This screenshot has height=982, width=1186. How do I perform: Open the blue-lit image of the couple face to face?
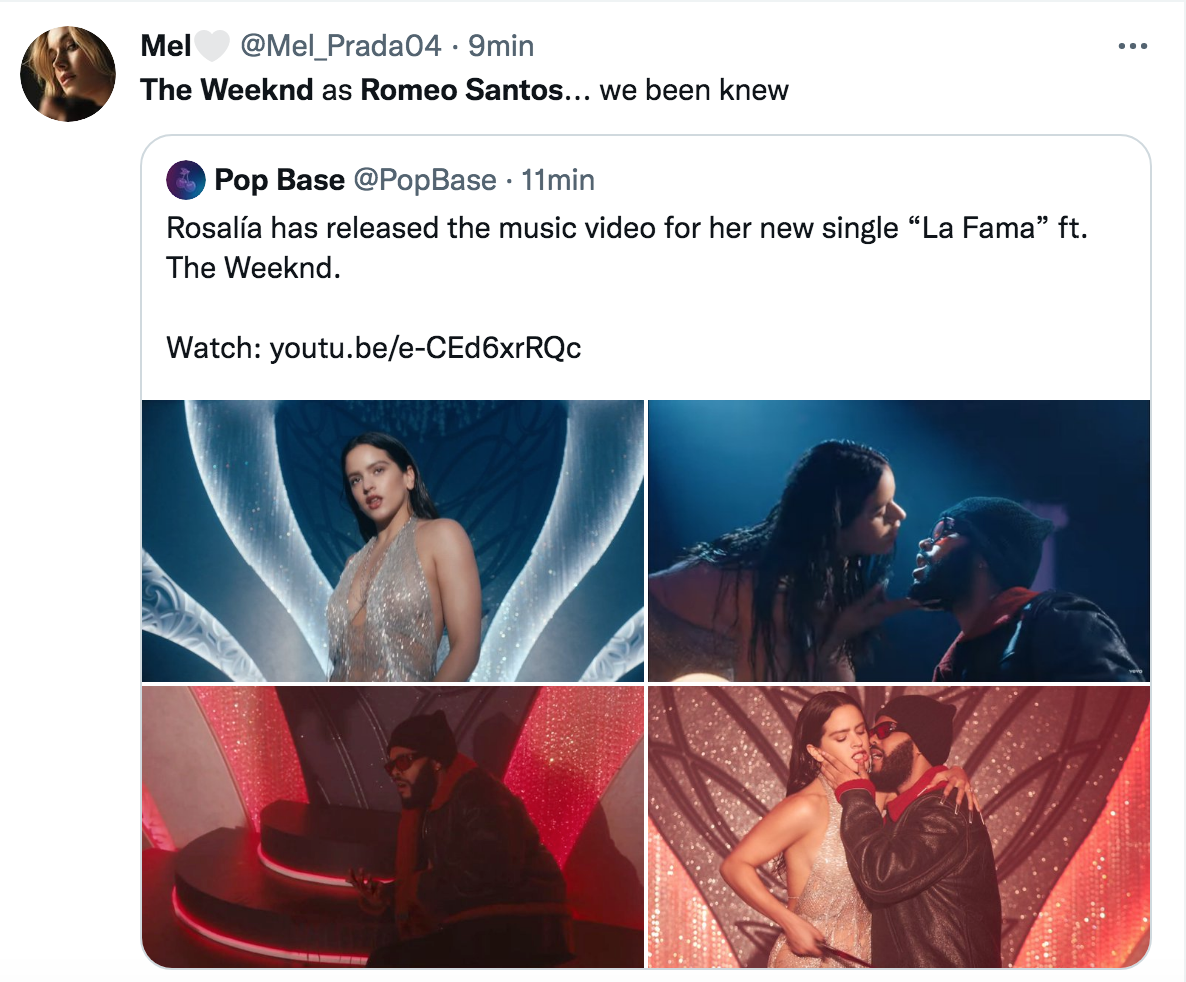[x=899, y=541]
